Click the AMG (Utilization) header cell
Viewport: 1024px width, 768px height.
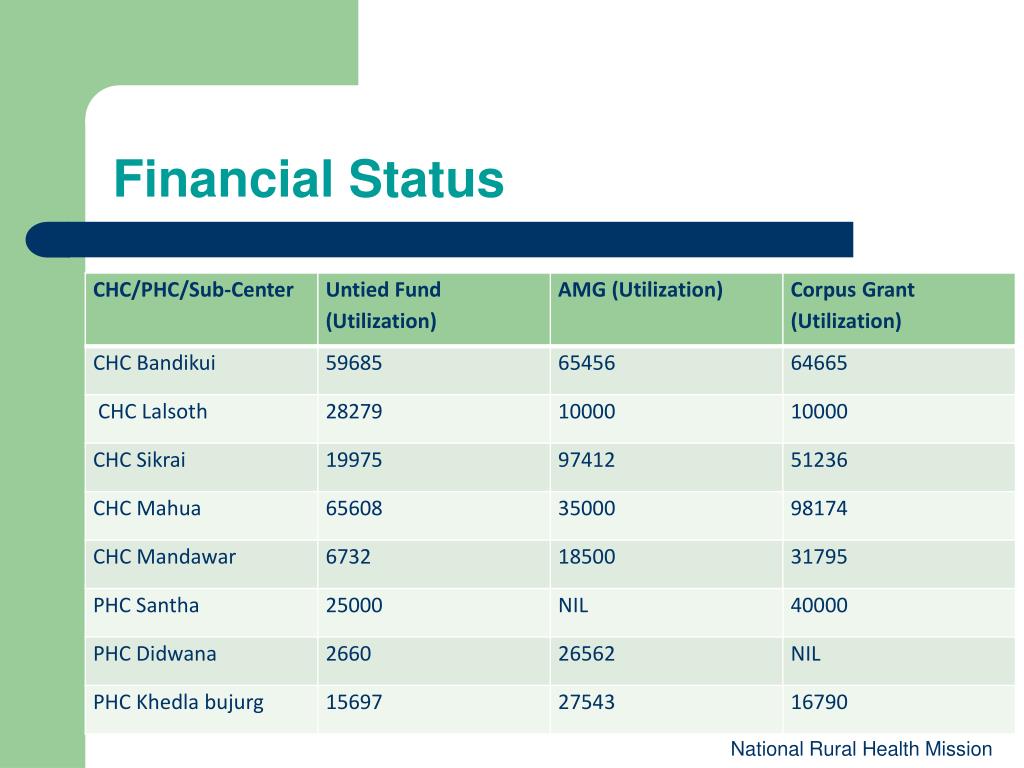pos(666,309)
